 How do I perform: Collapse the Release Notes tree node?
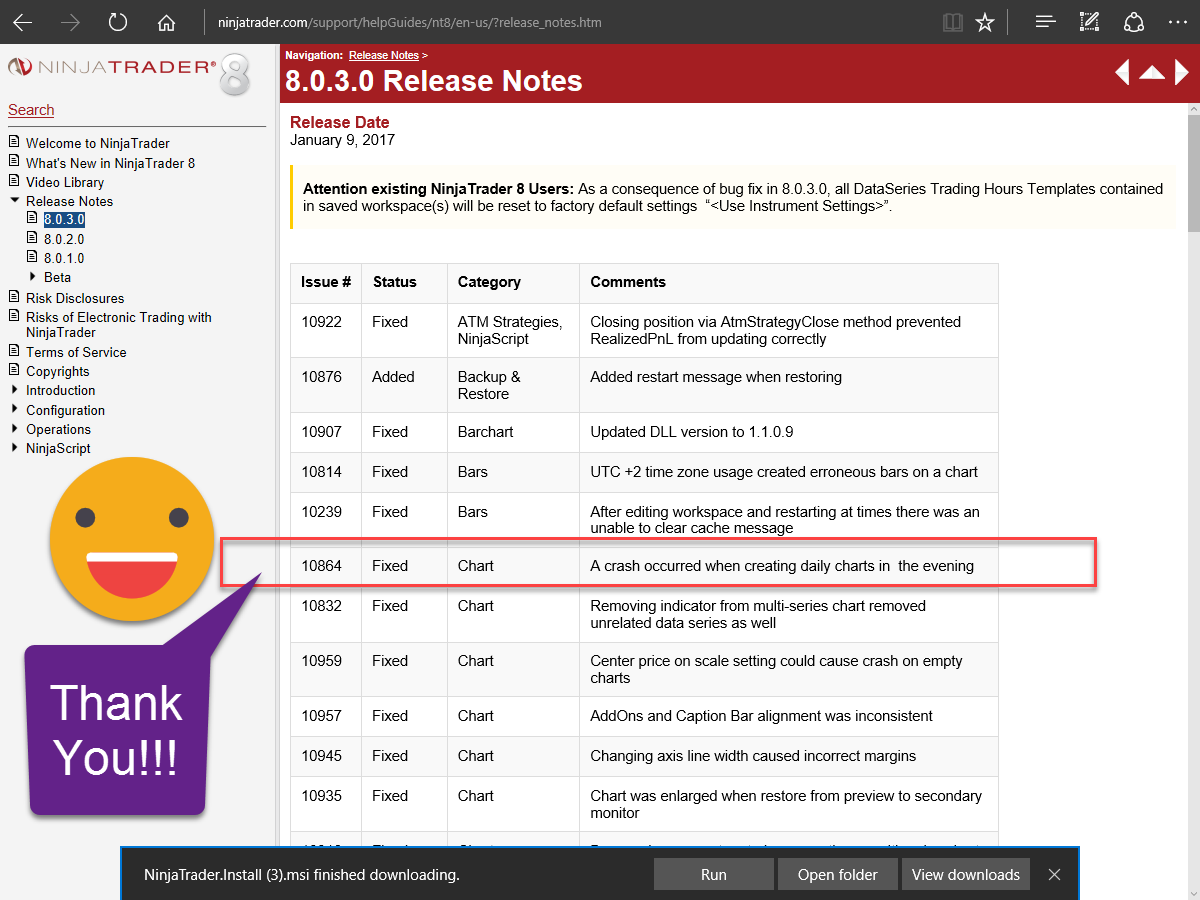point(14,201)
